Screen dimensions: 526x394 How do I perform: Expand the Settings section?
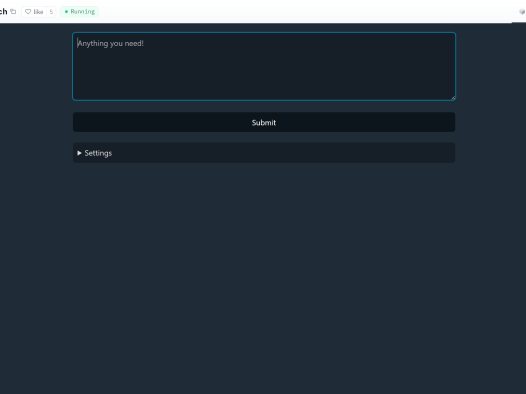(x=264, y=153)
